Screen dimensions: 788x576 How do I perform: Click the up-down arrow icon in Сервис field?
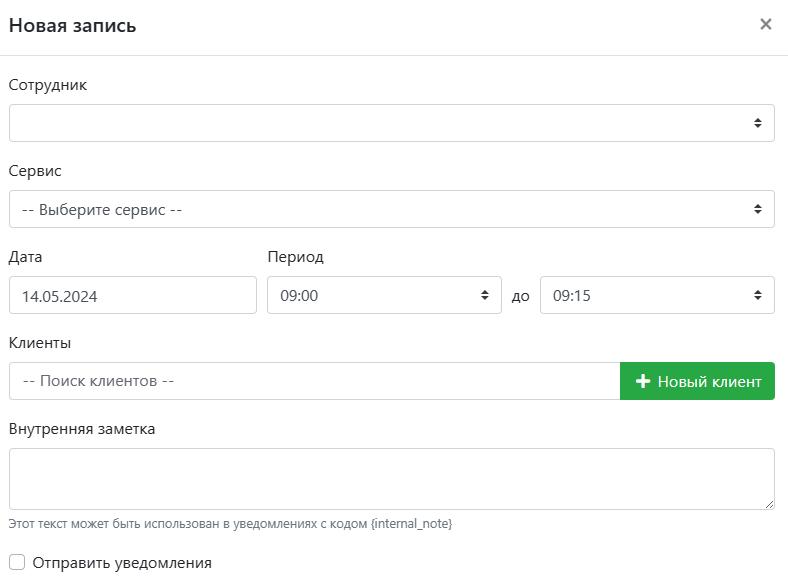[758, 209]
